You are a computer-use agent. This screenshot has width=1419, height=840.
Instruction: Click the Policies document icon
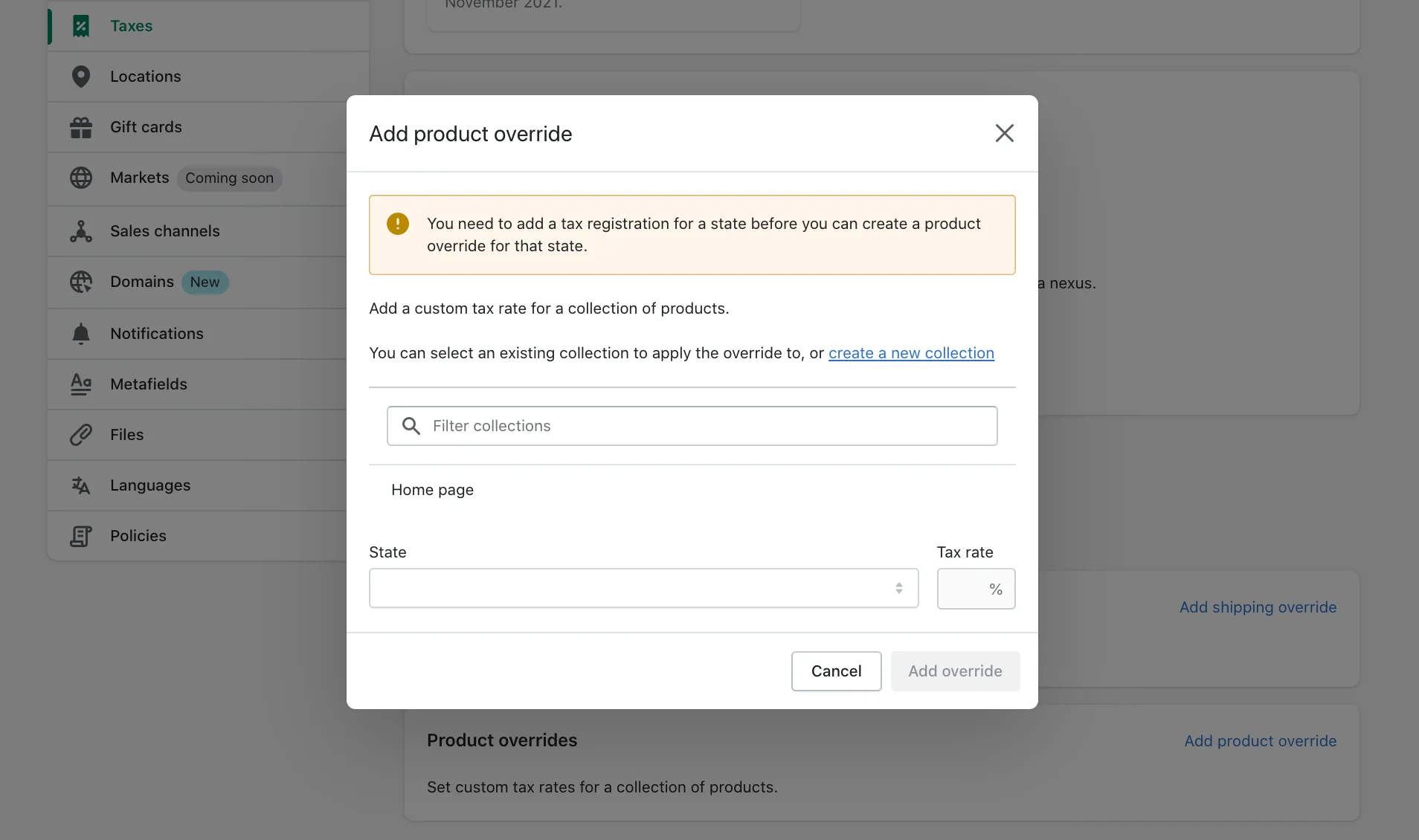point(82,536)
